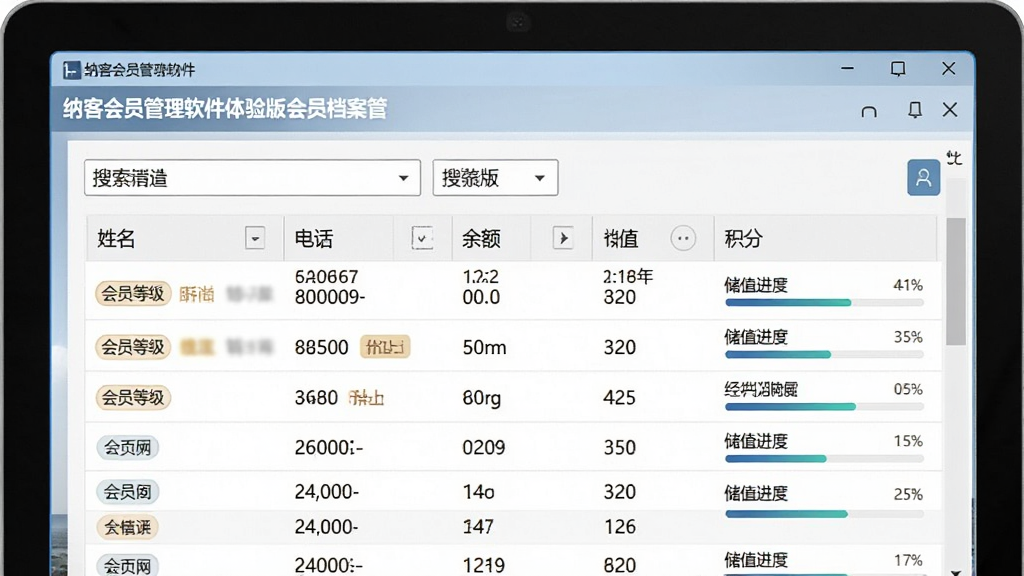Click the orange label beside 3680

(x=366, y=397)
